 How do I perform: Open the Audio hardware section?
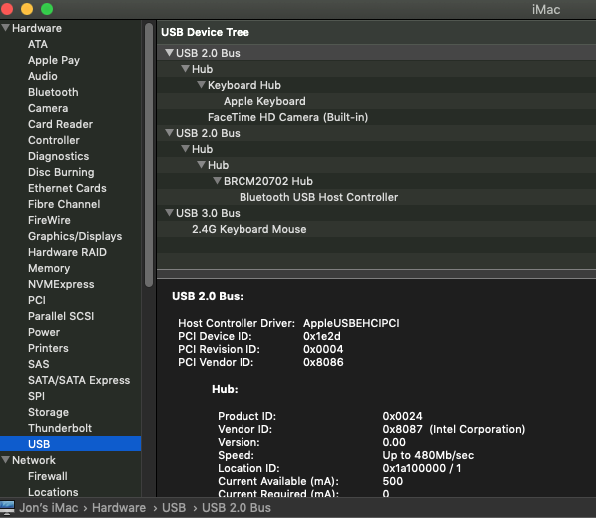point(43,76)
